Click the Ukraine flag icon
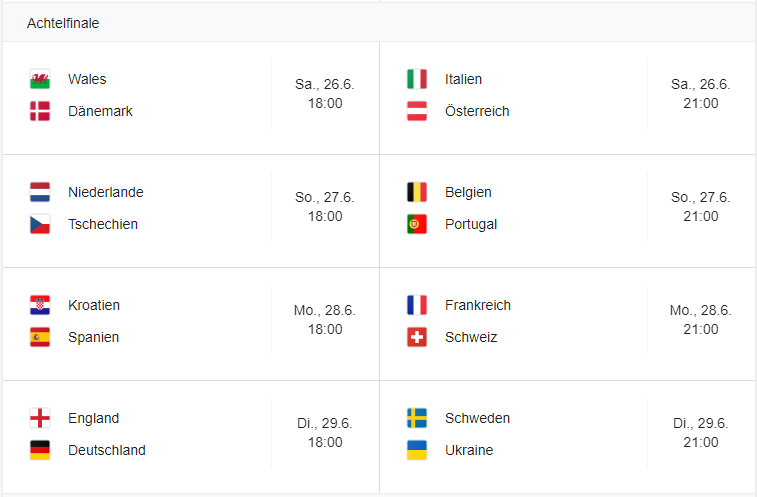Viewport: 757px width, 497px height. coord(417,450)
